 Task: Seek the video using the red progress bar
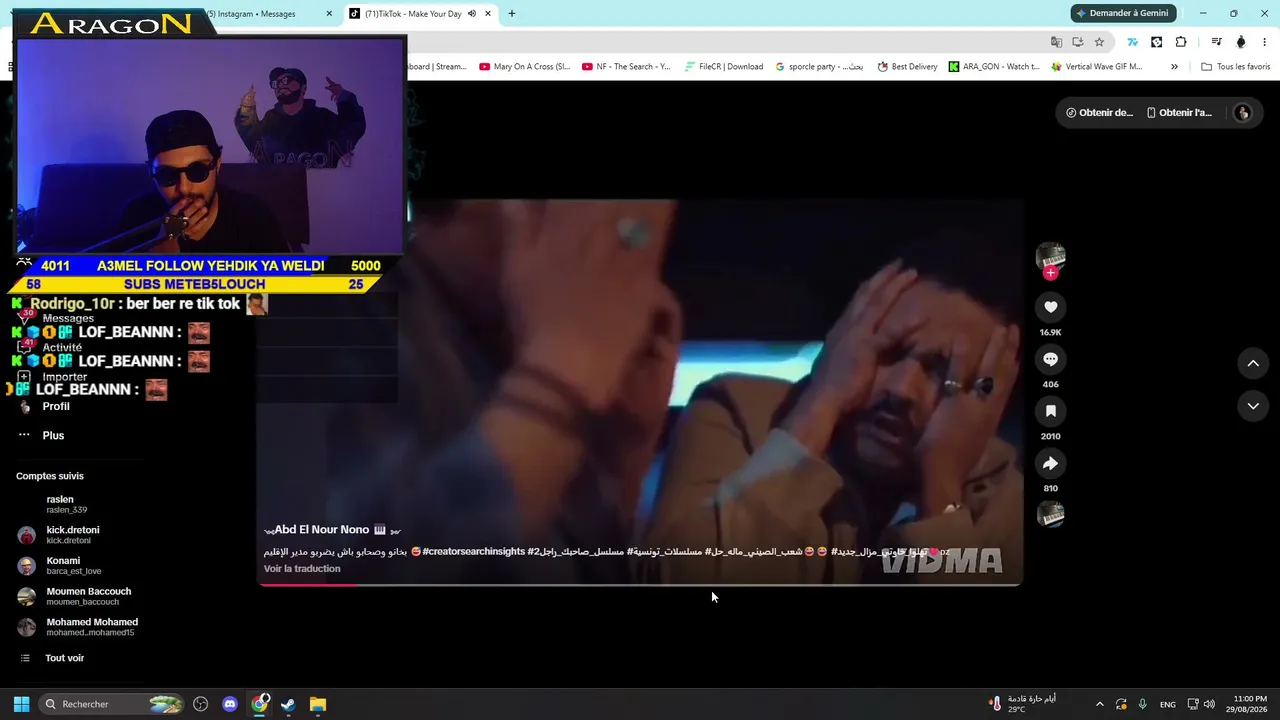point(640,584)
